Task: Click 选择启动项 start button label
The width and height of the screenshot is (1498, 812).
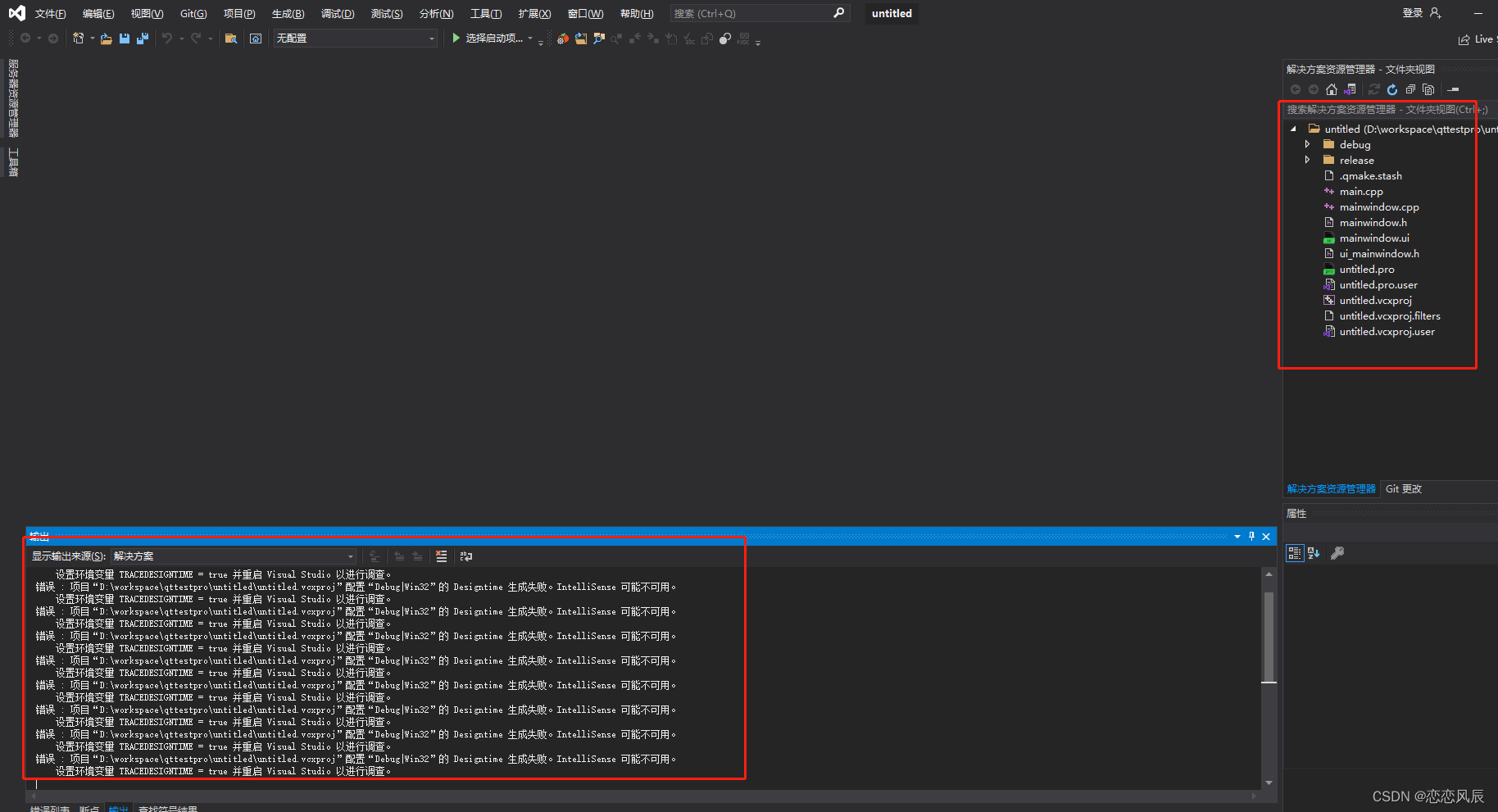Action: pos(494,39)
